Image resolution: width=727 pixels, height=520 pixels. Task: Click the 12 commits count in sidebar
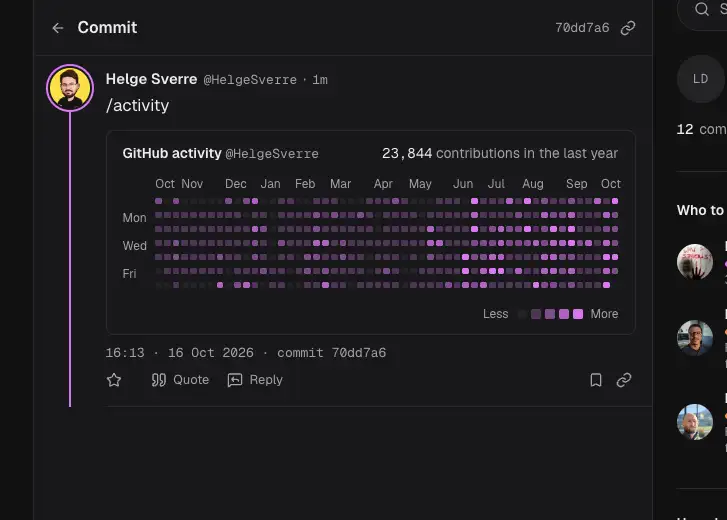(701, 129)
